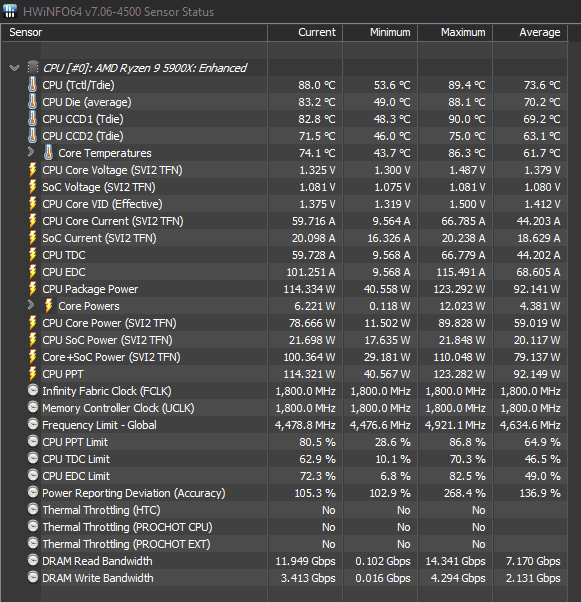Select the CPU (Tctl/Tdie) sensor label
The height and width of the screenshot is (602, 581).
(78, 85)
